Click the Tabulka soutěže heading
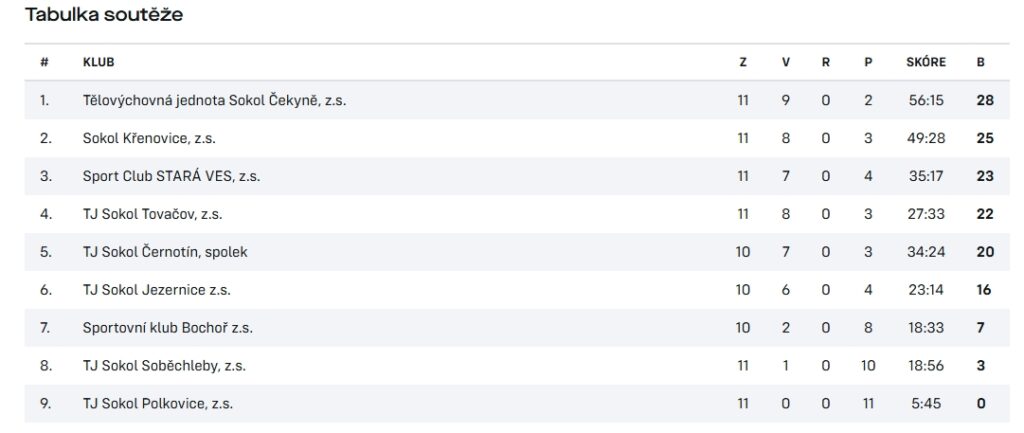This screenshot has width=1024, height=433. (x=104, y=14)
